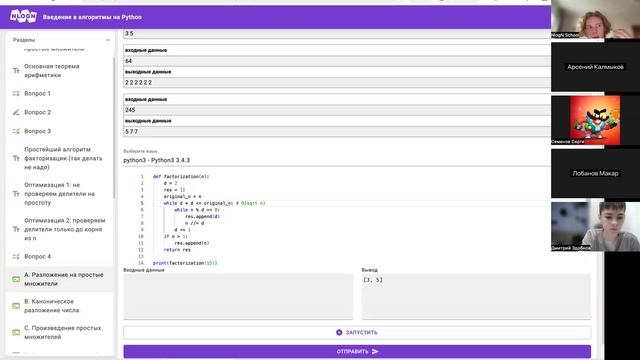Viewport: 640px width, 360px height.
Task: Open Вопрос 1 in sidebar
Action: [38, 93]
